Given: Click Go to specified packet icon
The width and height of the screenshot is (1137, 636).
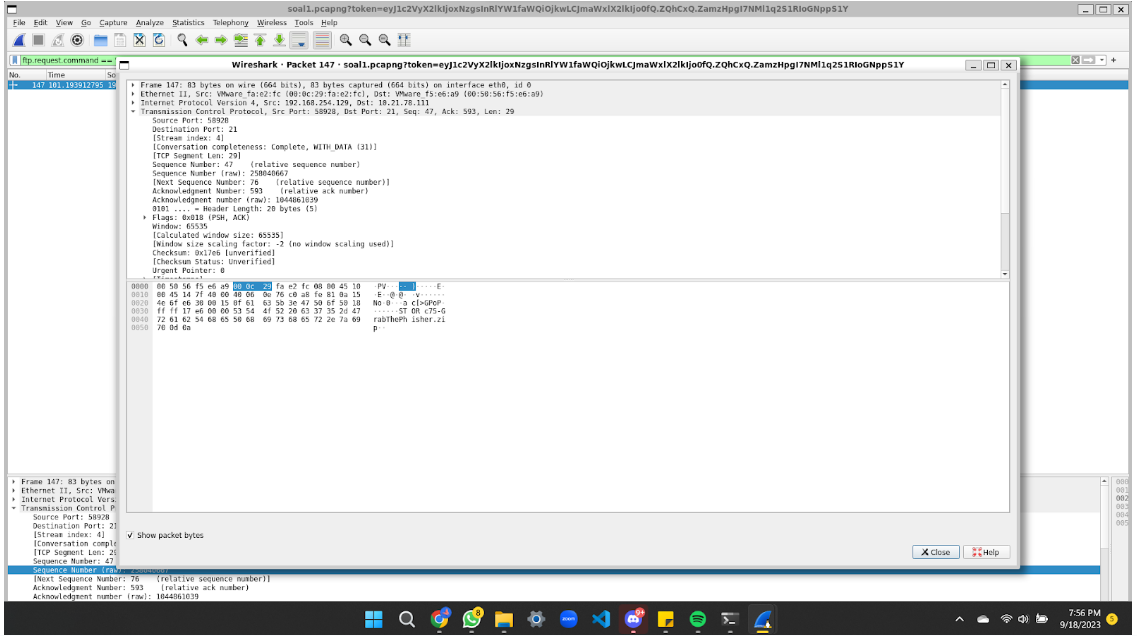Looking at the screenshot, I should 241,41.
